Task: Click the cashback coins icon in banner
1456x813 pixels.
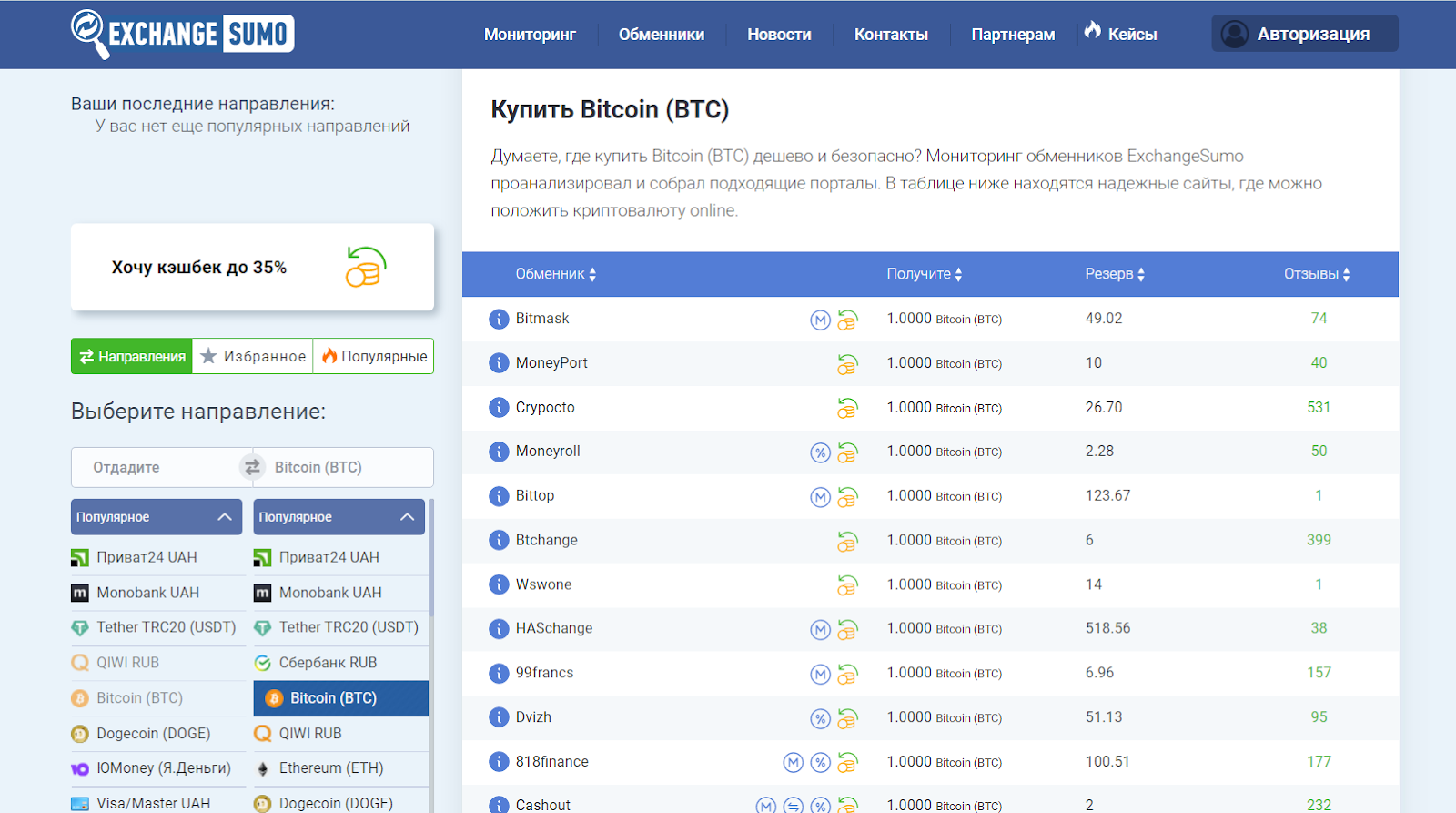Action: point(366,267)
